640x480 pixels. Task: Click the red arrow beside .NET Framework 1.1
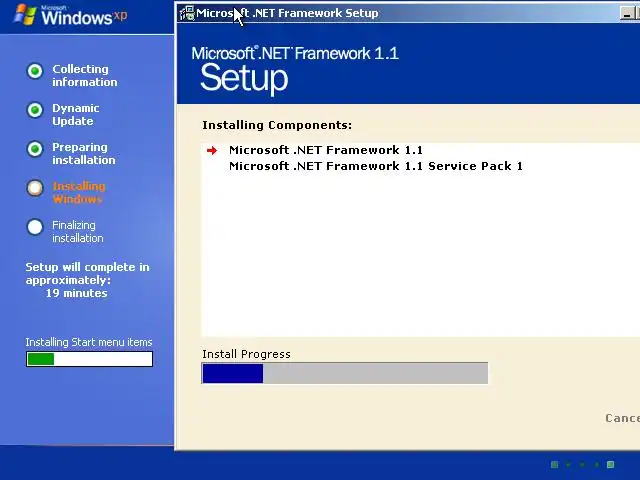212,151
